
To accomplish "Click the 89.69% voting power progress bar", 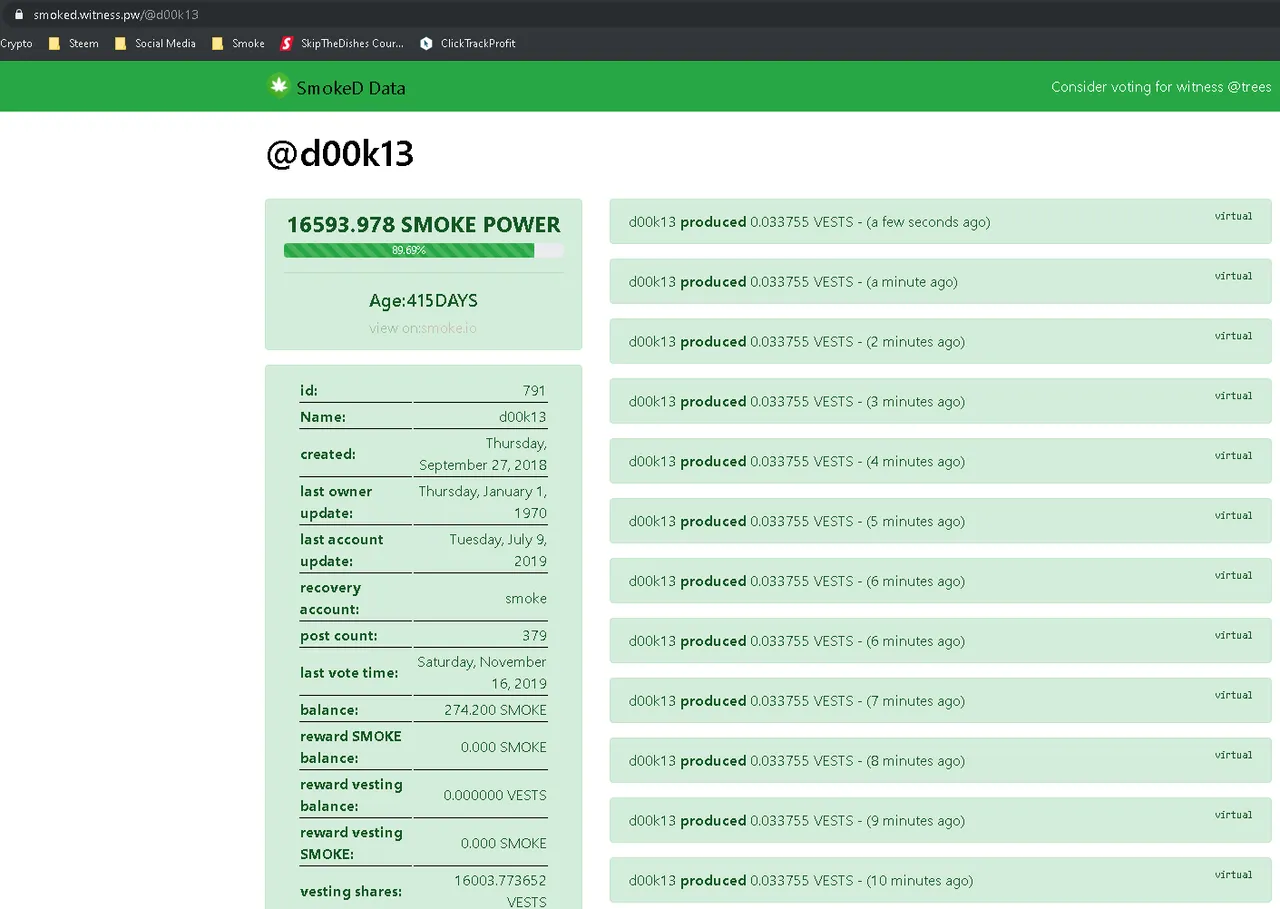I will (423, 250).
